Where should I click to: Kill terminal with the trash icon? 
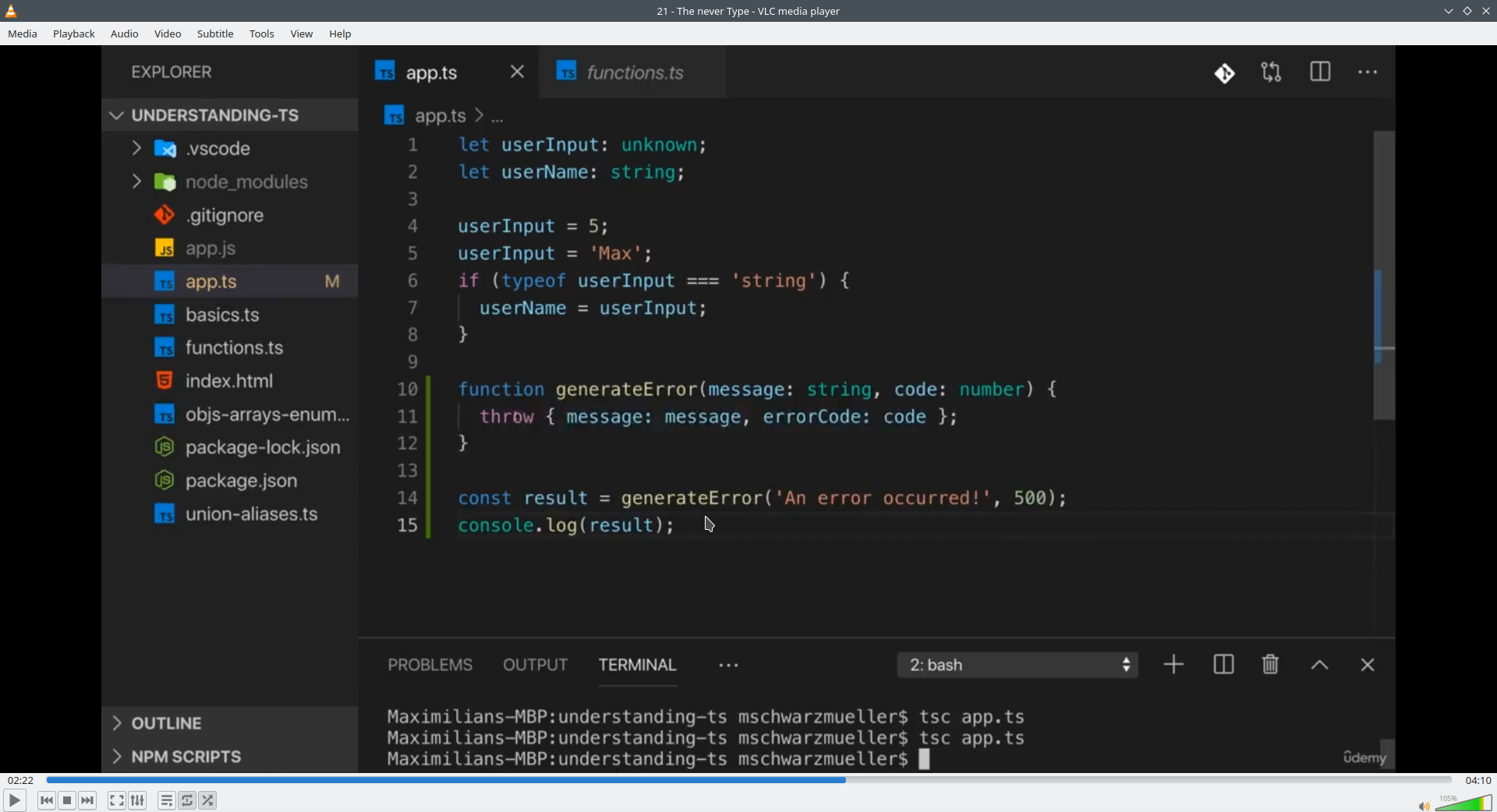click(x=1271, y=665)
